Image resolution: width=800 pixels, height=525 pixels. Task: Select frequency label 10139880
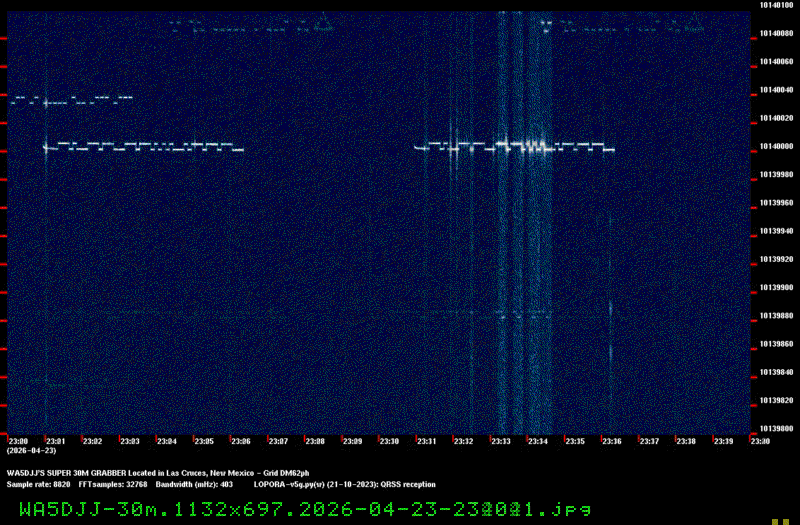[777, 316]
